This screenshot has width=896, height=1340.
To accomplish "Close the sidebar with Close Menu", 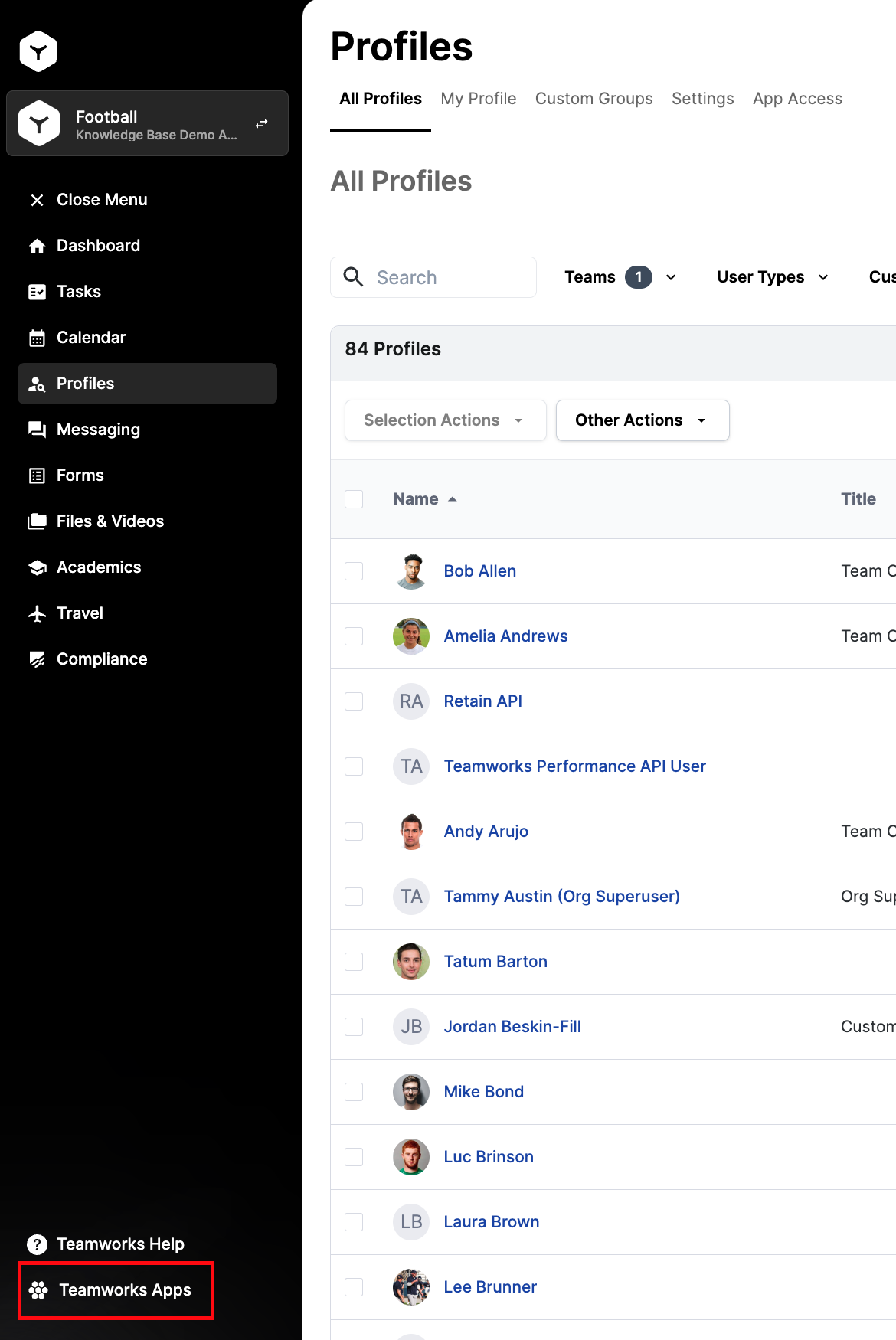I will 88,200.
